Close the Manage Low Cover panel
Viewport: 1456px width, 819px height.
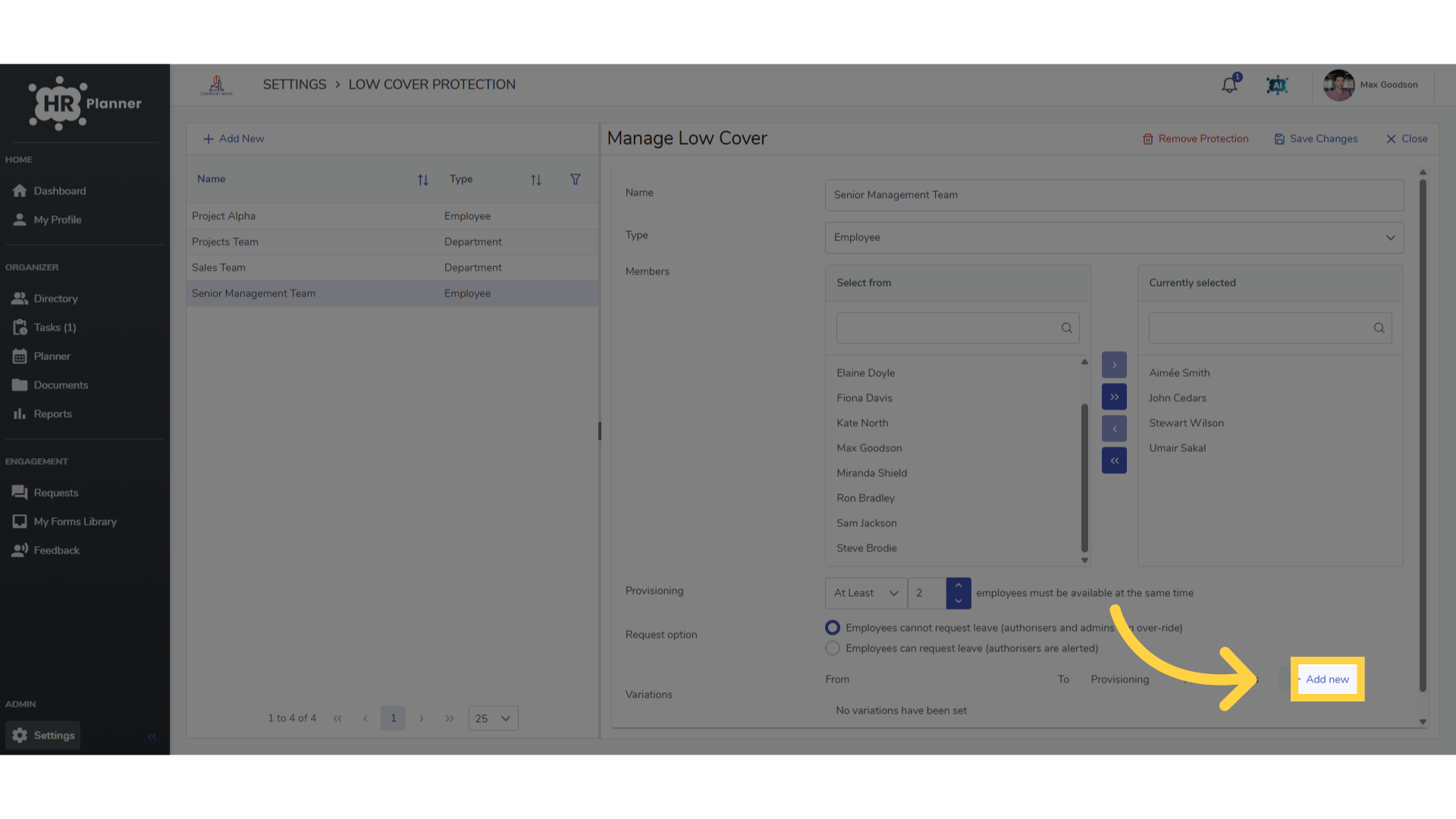[1407, 139]
